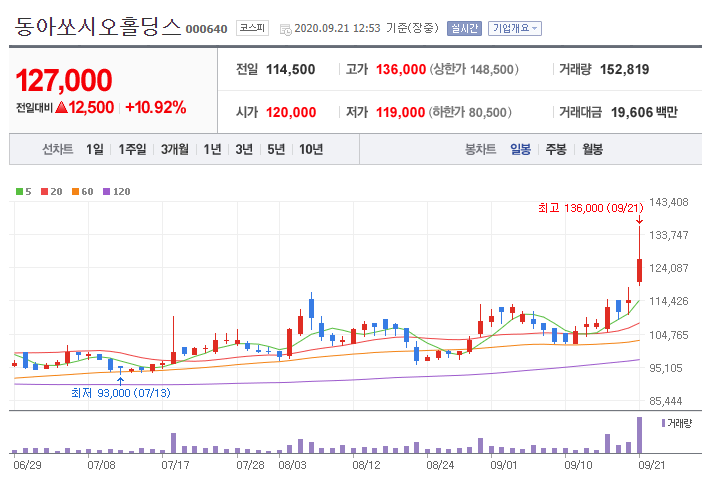The height and width of the screenshot is (486, 702).
Task: Open the 기업개요 dropdown
Action: pos(515,28)
